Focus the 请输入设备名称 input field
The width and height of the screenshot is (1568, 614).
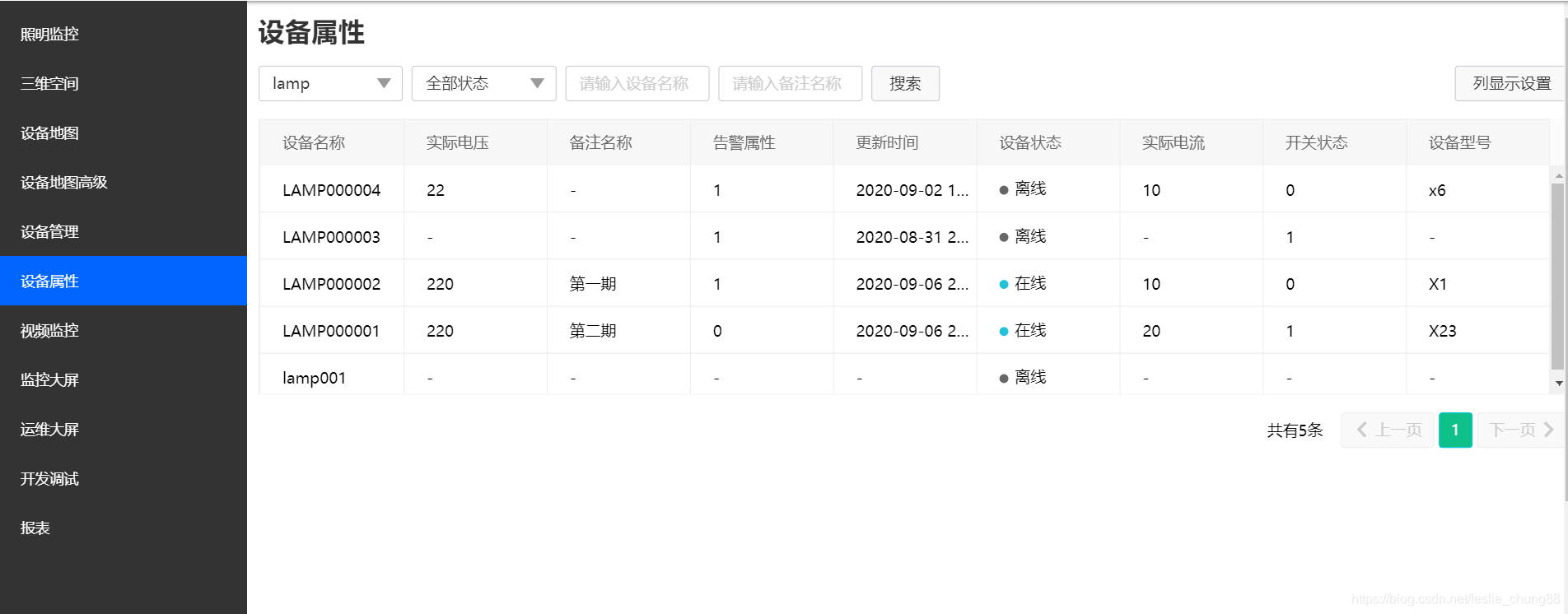[637, 83]
